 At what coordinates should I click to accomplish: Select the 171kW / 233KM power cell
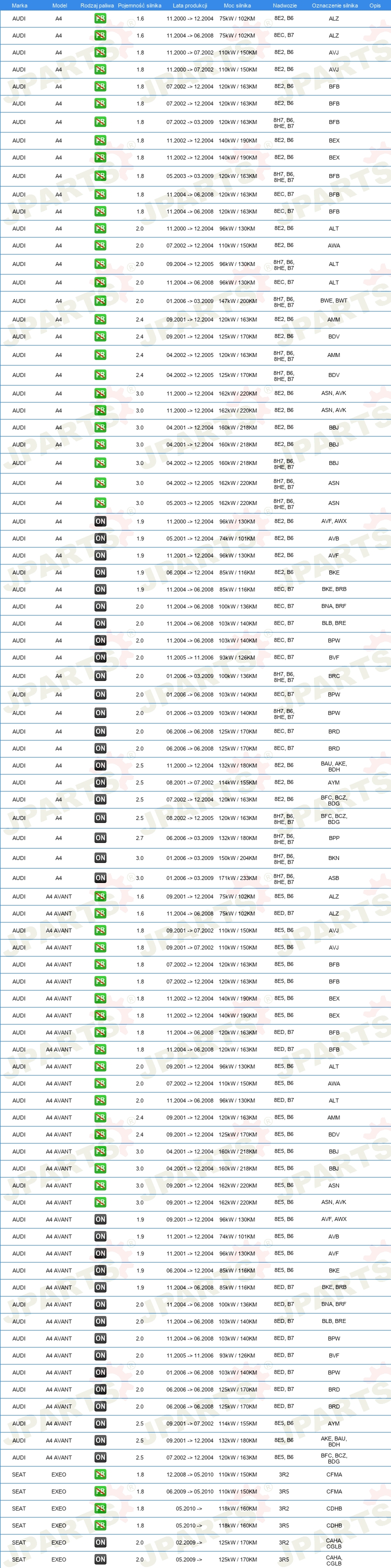[237, 878]
